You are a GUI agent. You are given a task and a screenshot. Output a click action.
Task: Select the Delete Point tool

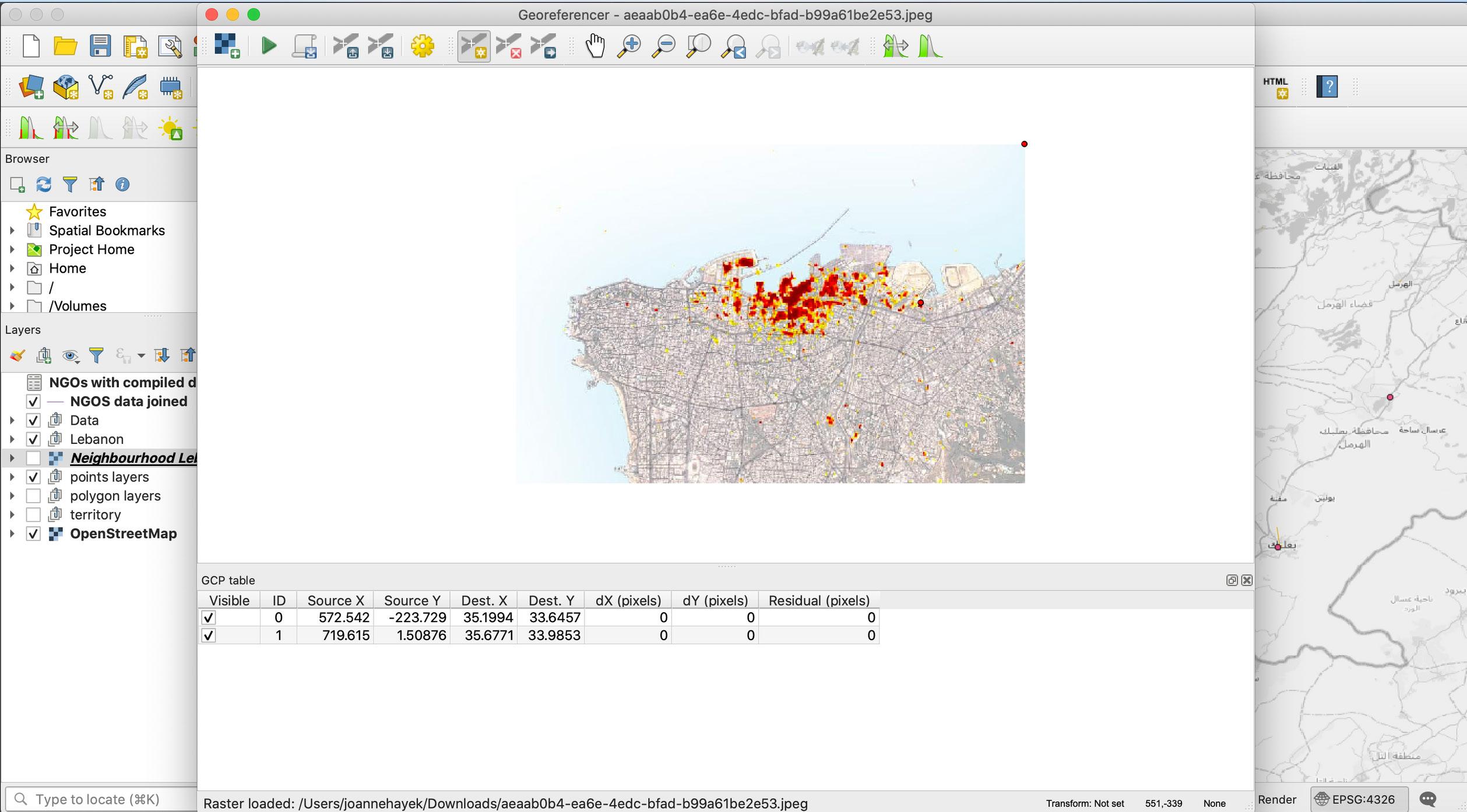[509, 46]
